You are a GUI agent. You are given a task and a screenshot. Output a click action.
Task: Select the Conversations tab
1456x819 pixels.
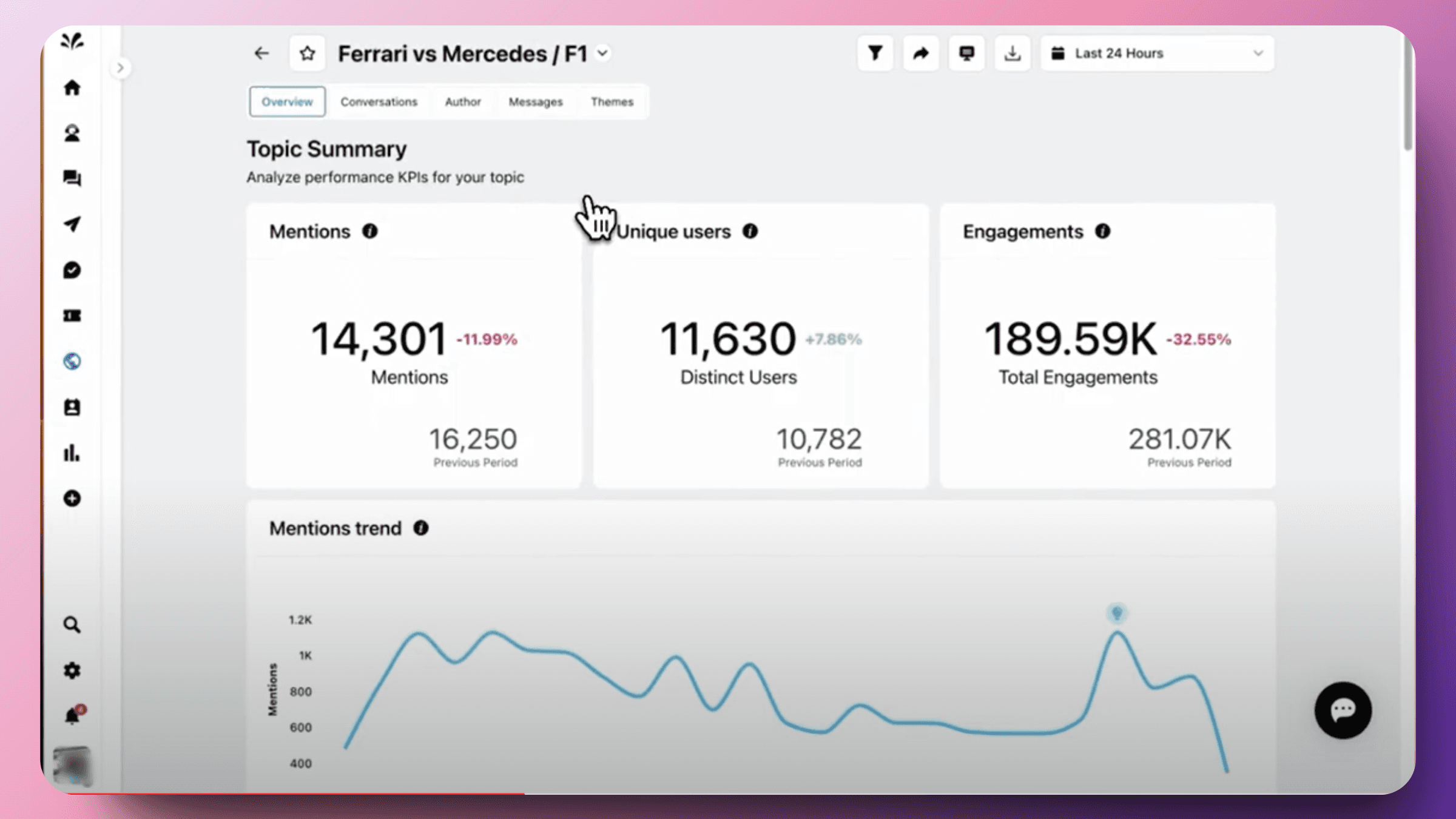tap(379, 101)
